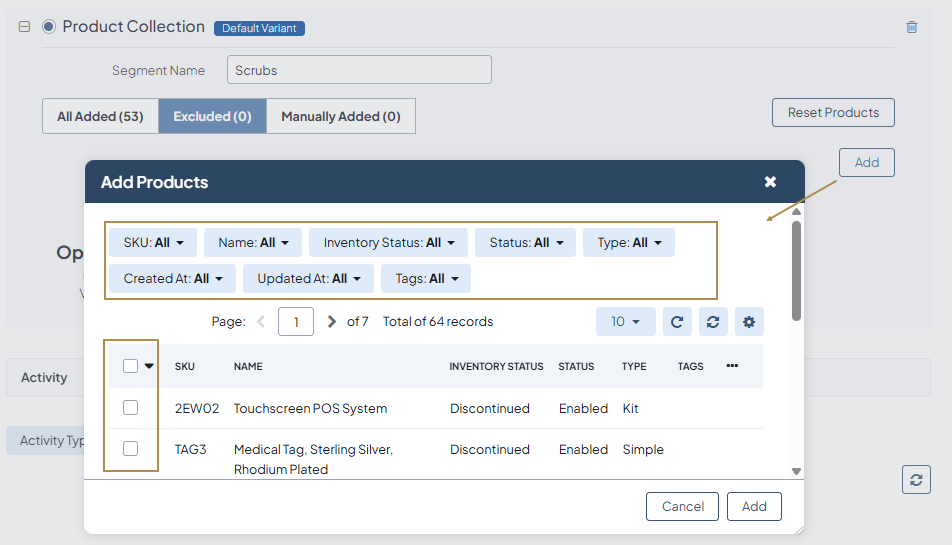Viewport: 952px width, 545px height.
Task: Open the Inventory Status filter dropdown
Action: tap(389, 243)
